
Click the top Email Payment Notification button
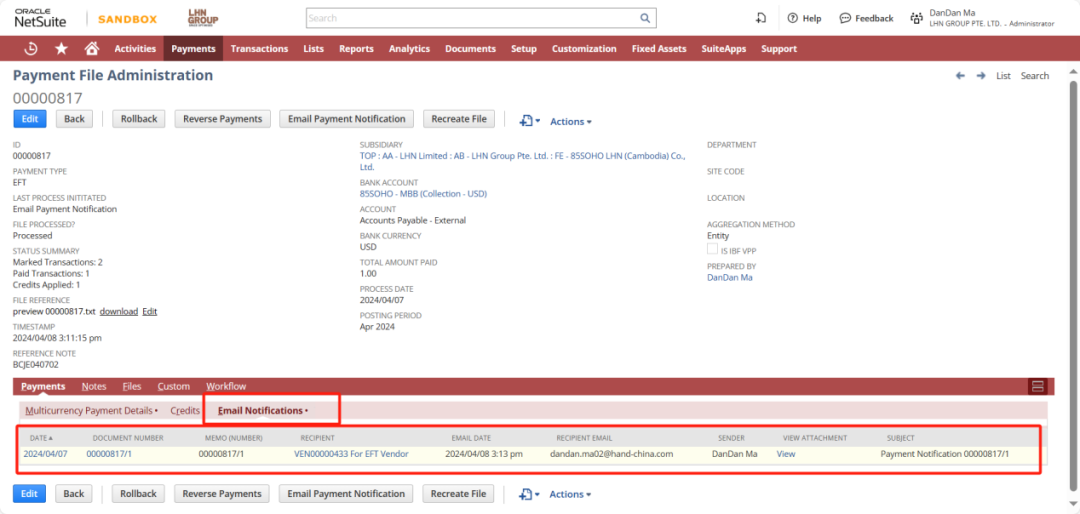pos(346,119)
